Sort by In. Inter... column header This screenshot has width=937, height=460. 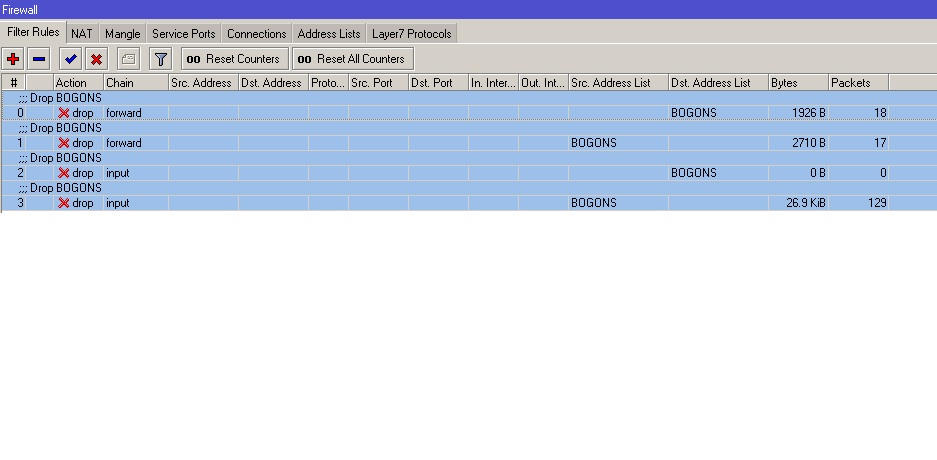493,82
